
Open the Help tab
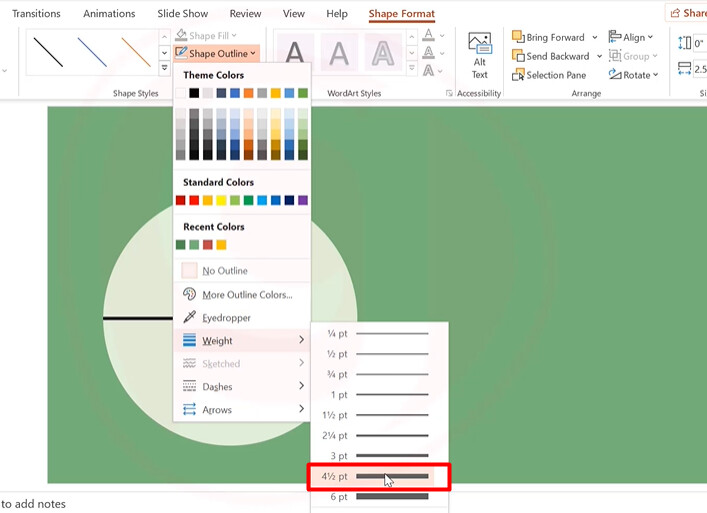337,14
